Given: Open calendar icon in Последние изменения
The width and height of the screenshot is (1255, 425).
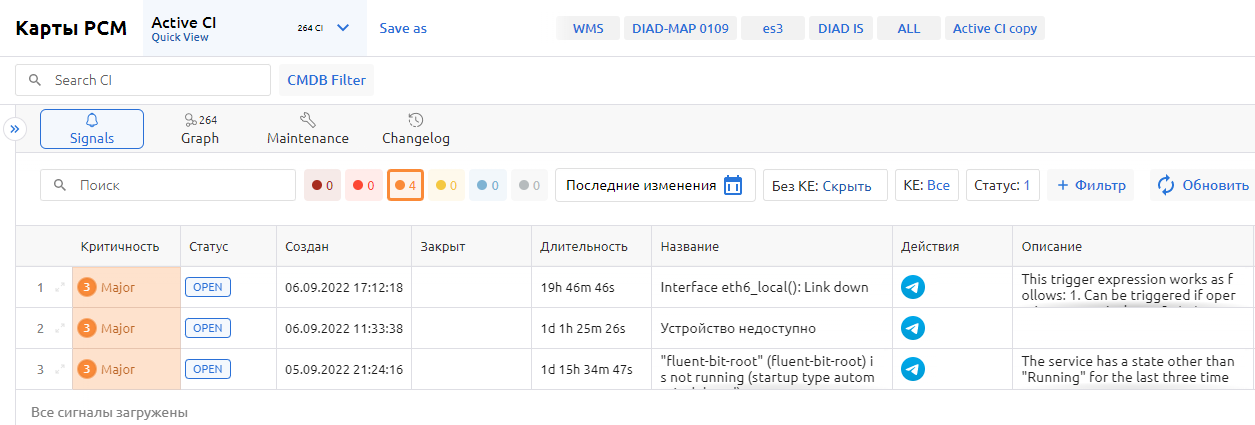Looking at the screenshot, I should pyautogui.click(x=733, y=185).
